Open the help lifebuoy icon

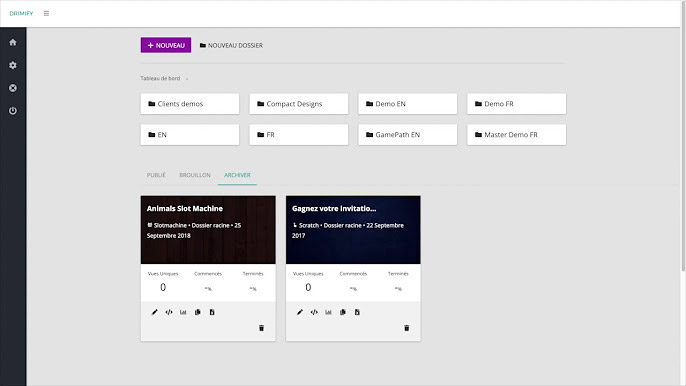(13, 88)
